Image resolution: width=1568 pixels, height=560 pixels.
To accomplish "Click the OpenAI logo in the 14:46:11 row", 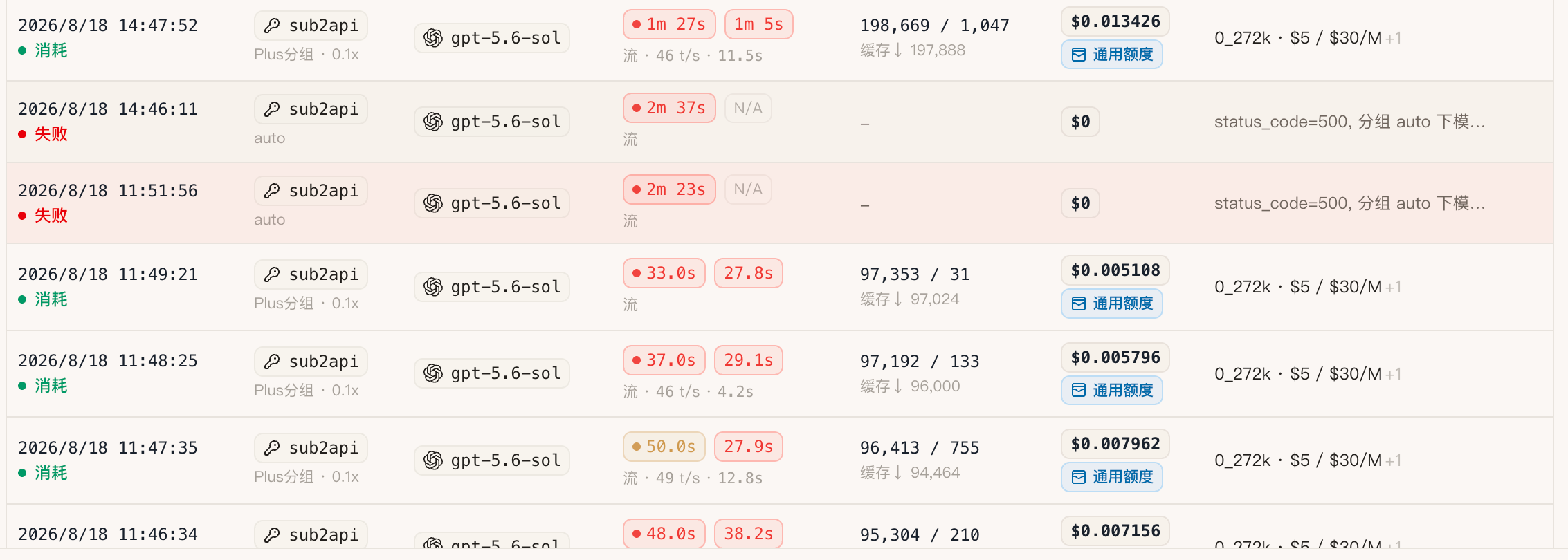I will (x=433, y=122).
